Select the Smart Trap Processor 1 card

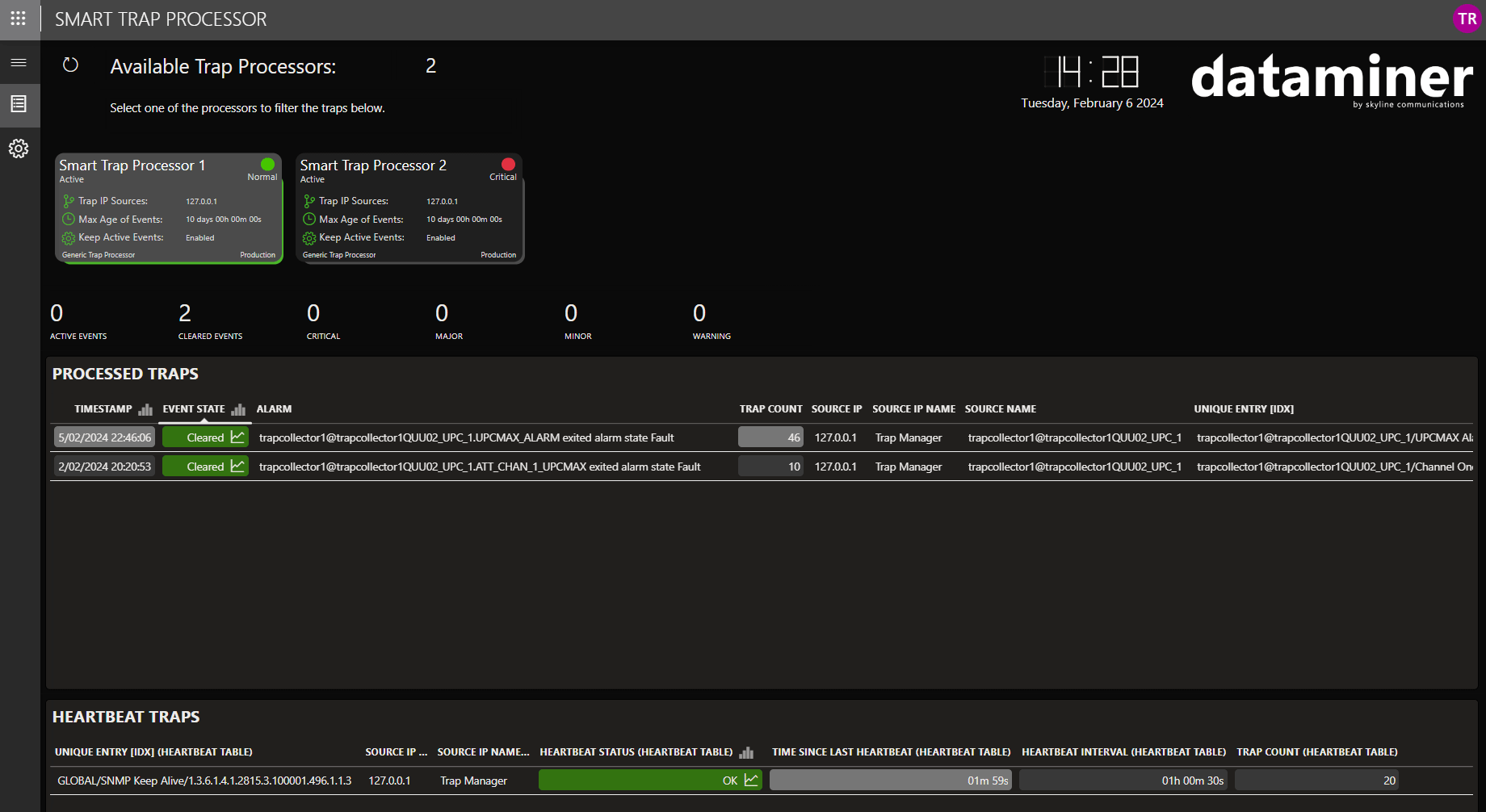click(169, 208)
